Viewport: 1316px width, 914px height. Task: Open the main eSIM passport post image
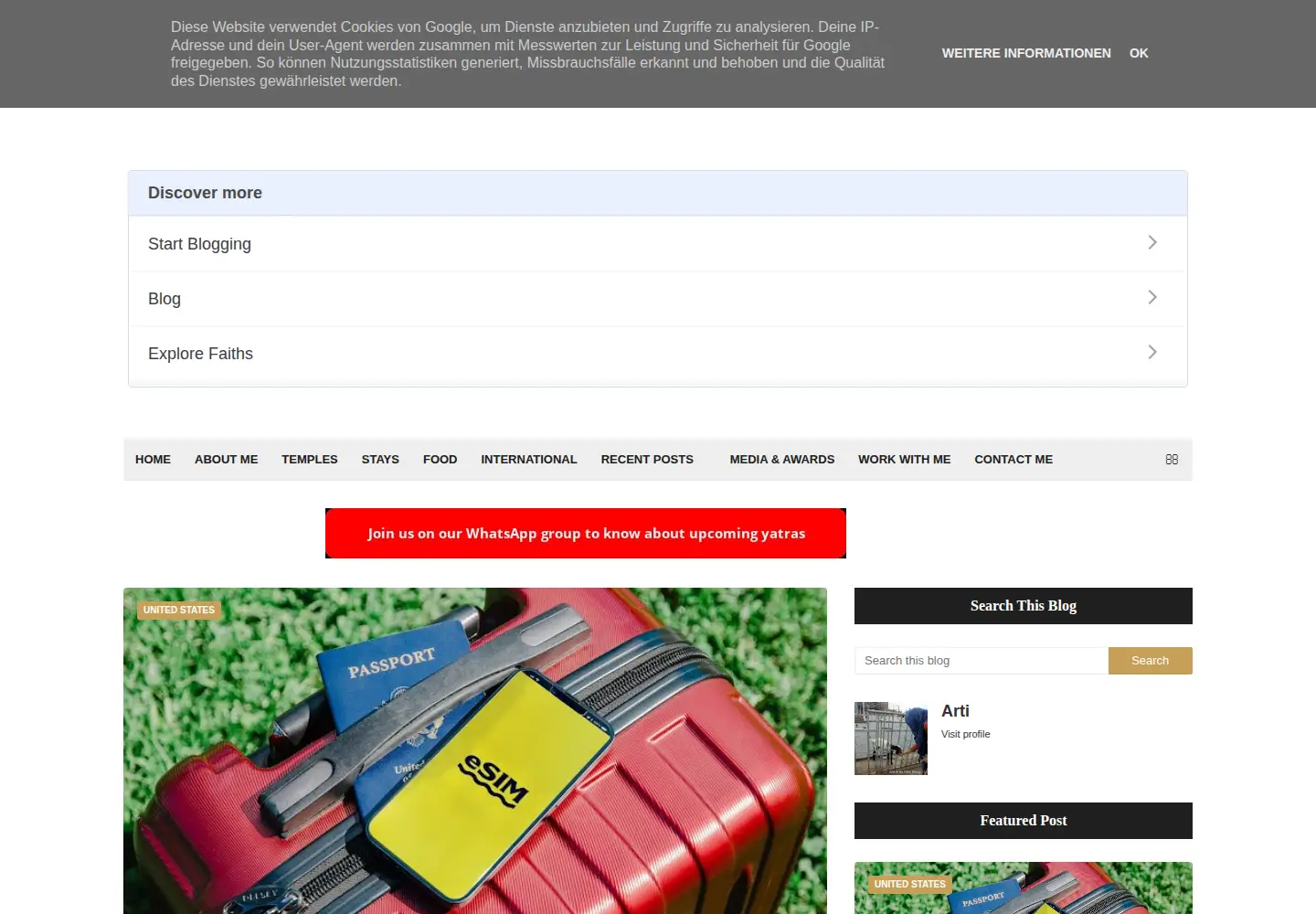click(475, 750)
